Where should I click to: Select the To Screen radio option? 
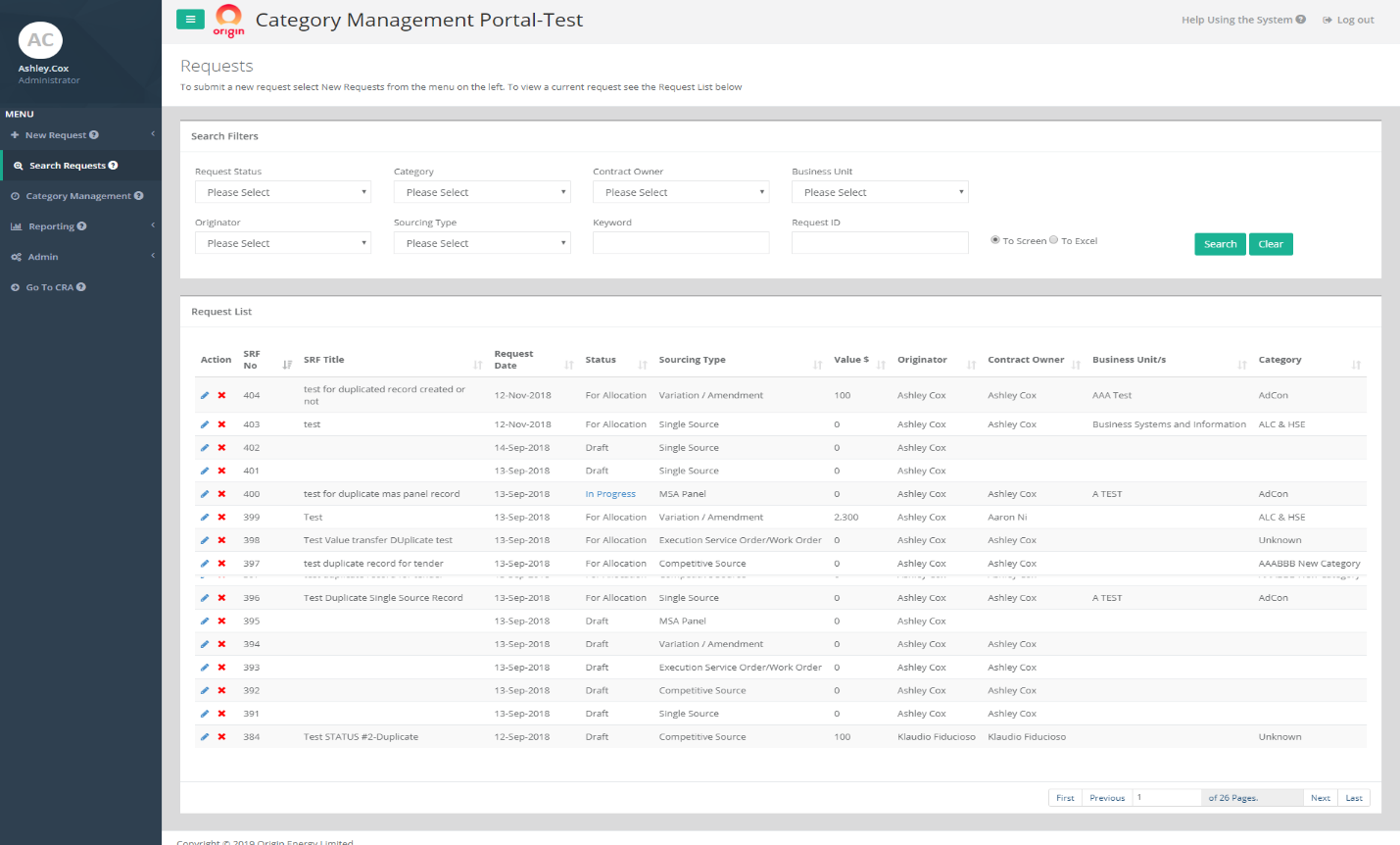(x=995, y=239)
